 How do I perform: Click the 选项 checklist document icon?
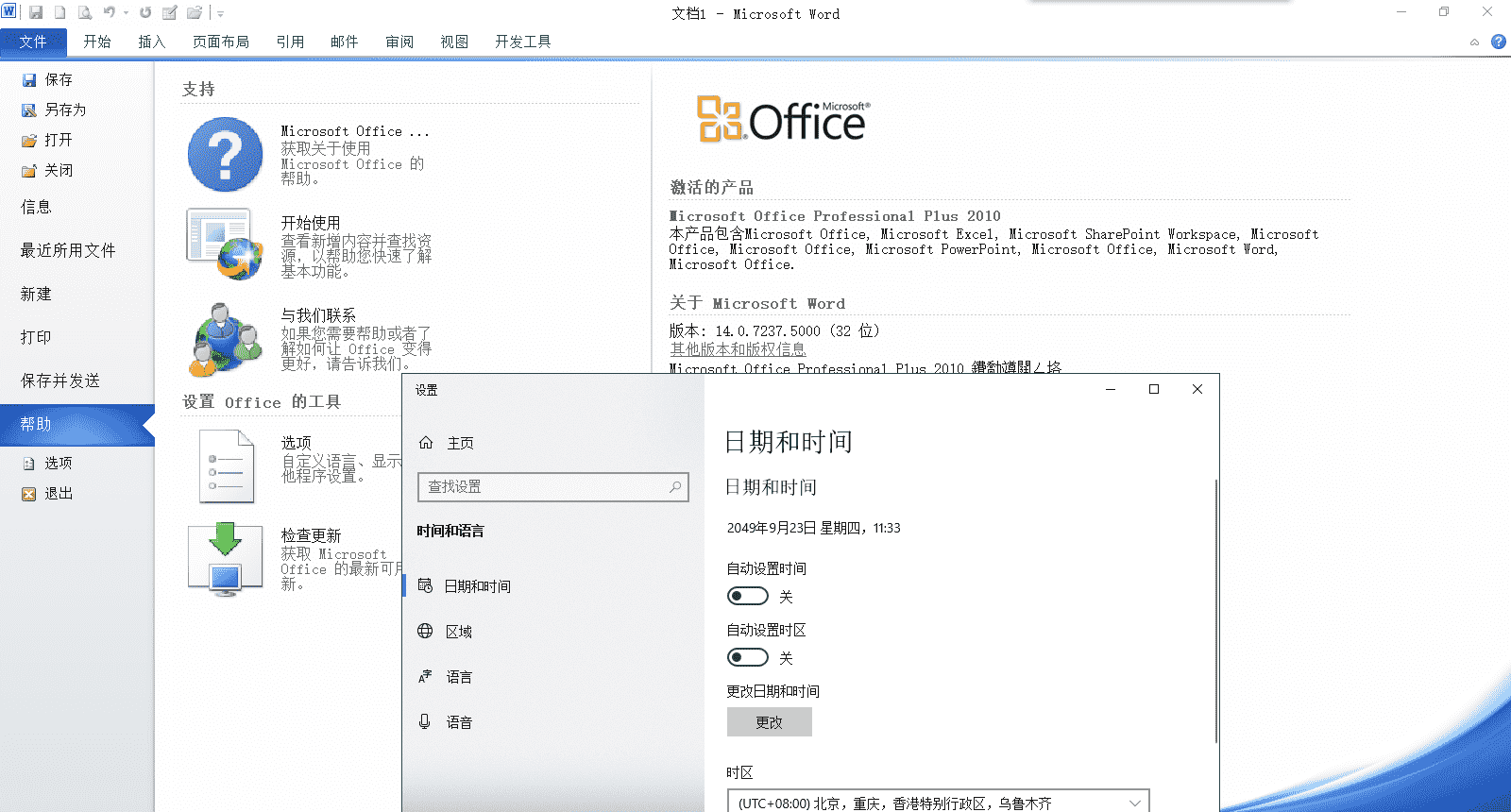coord(227,466)
